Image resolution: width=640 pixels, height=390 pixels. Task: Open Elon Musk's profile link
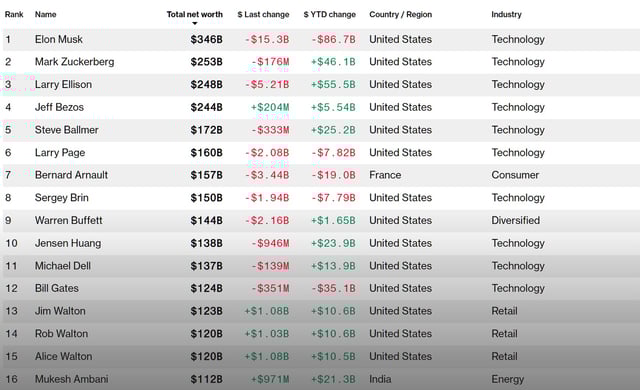tap(59, 39)
